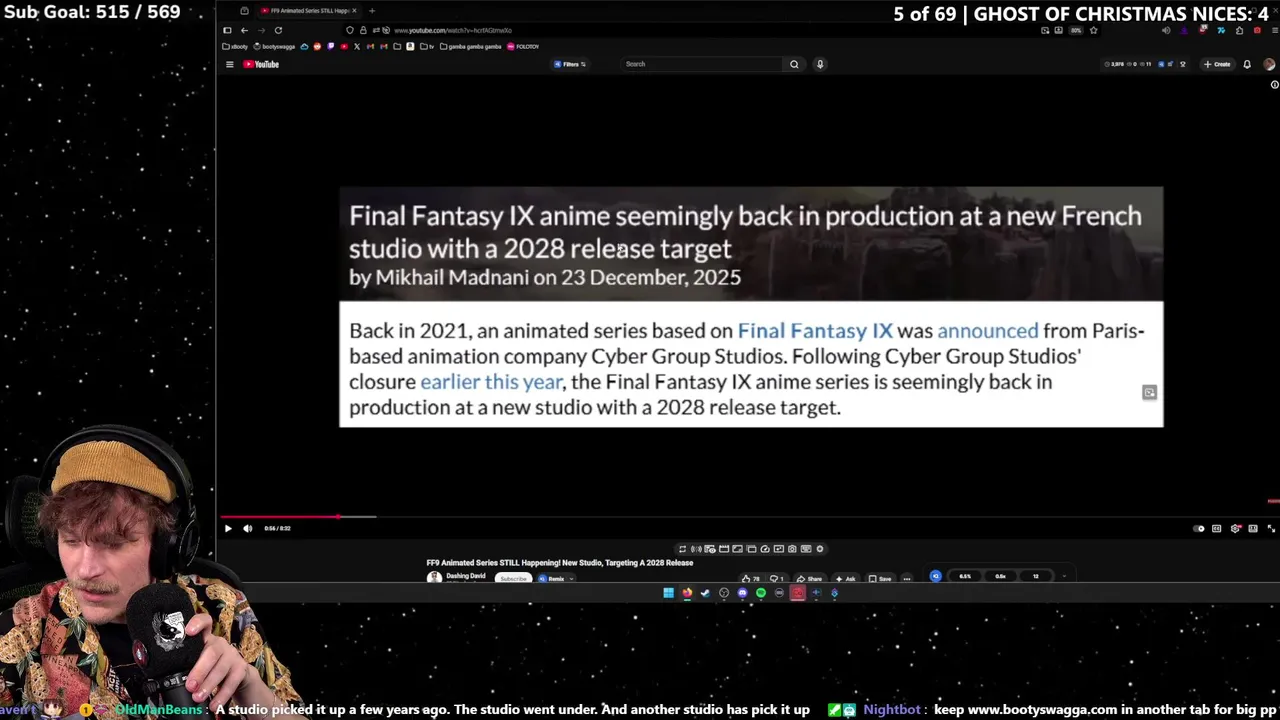The image size is (1280, 720).
Task: Open the gamba gamba gamba bookmark folder
Action: point(470,47)
